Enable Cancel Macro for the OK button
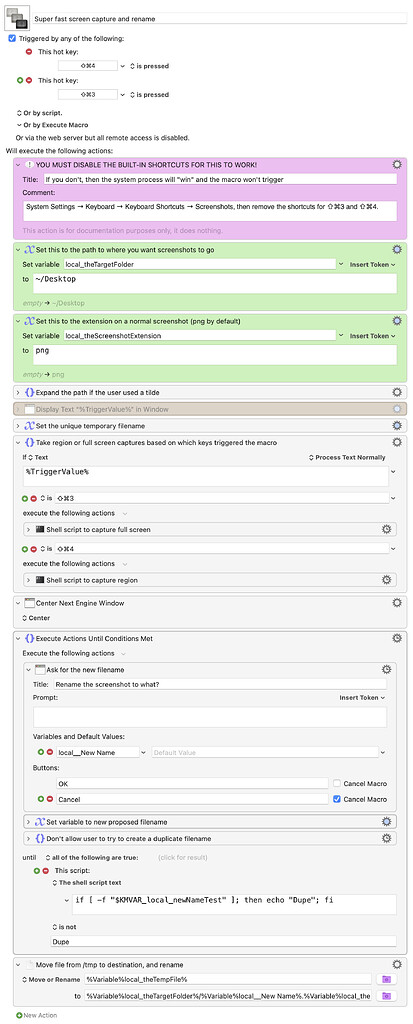This screenshot has height=1024, width=413. click(x=337, y=783)
